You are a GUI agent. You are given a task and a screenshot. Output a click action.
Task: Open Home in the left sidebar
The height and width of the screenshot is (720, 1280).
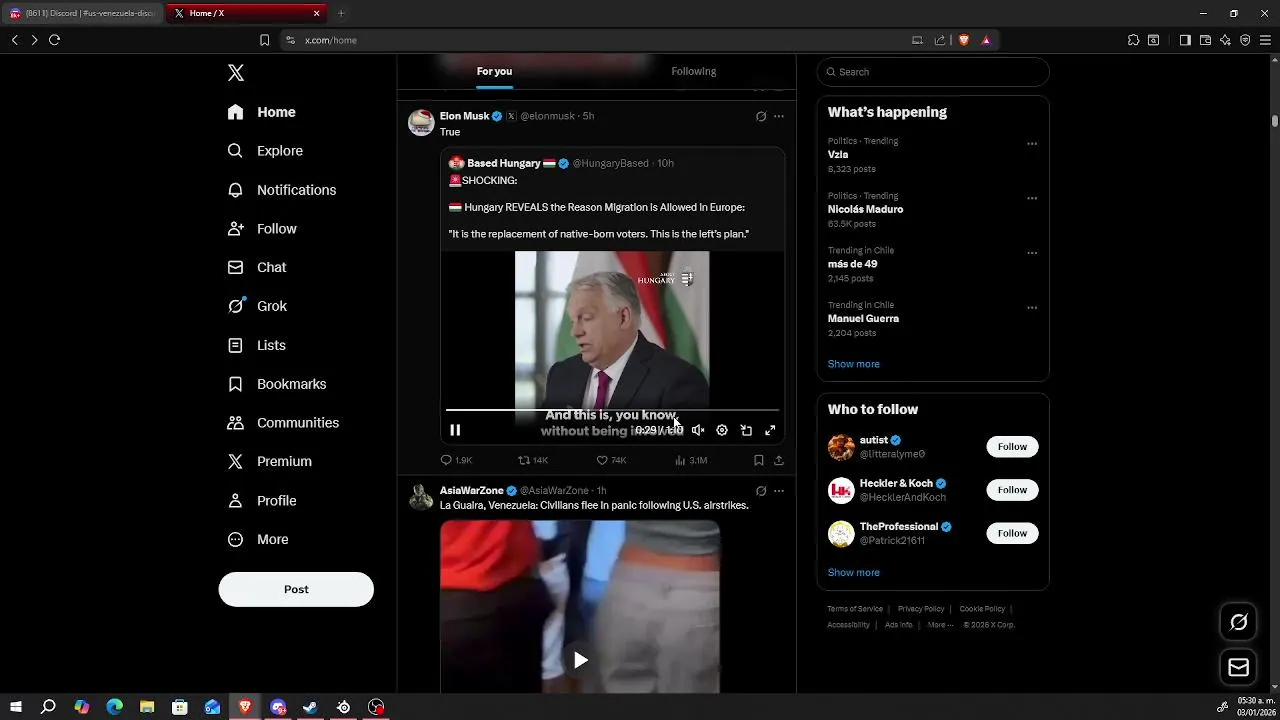pos(261,112)
